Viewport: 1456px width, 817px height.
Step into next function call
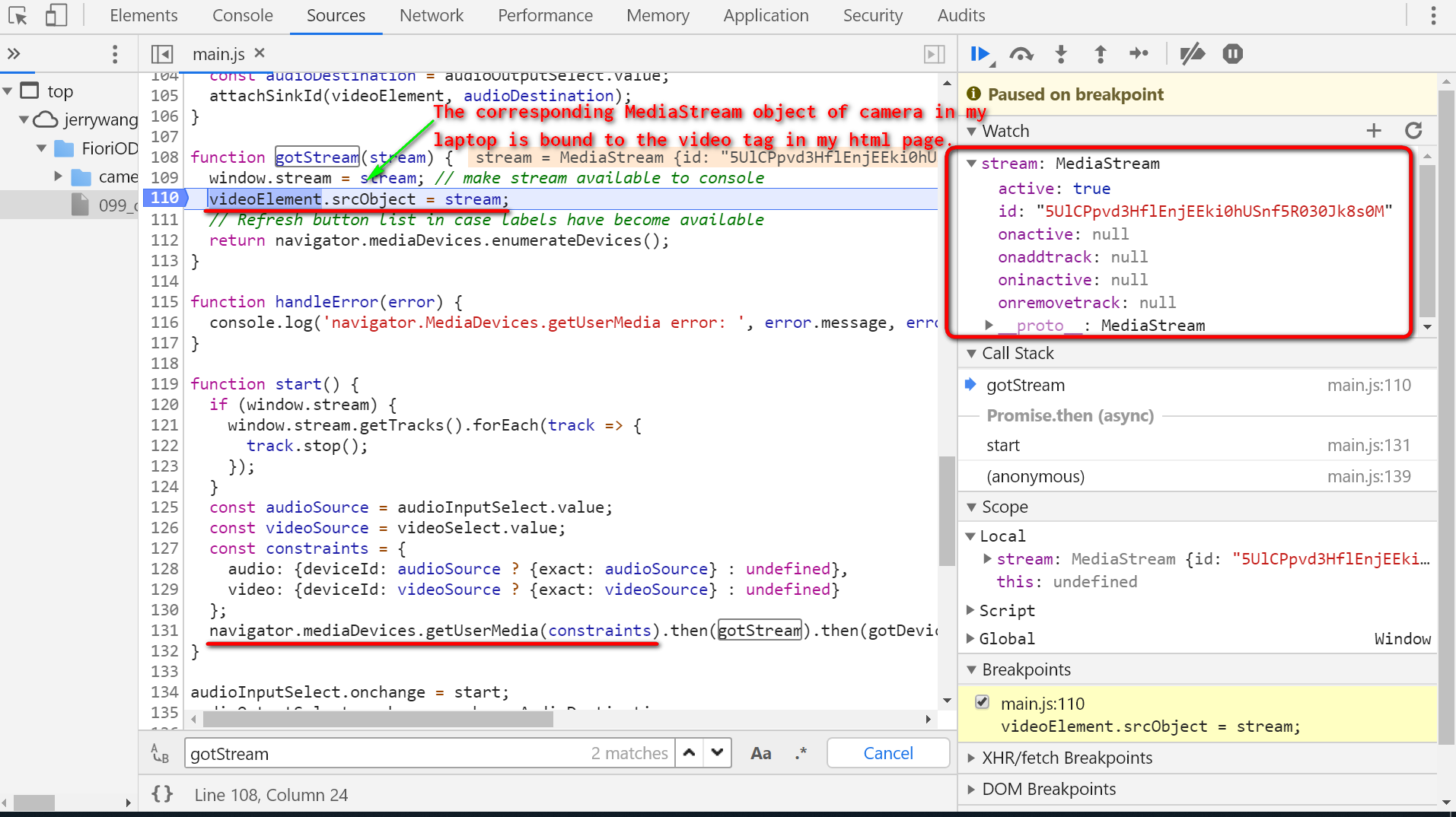click(1061, 54)
